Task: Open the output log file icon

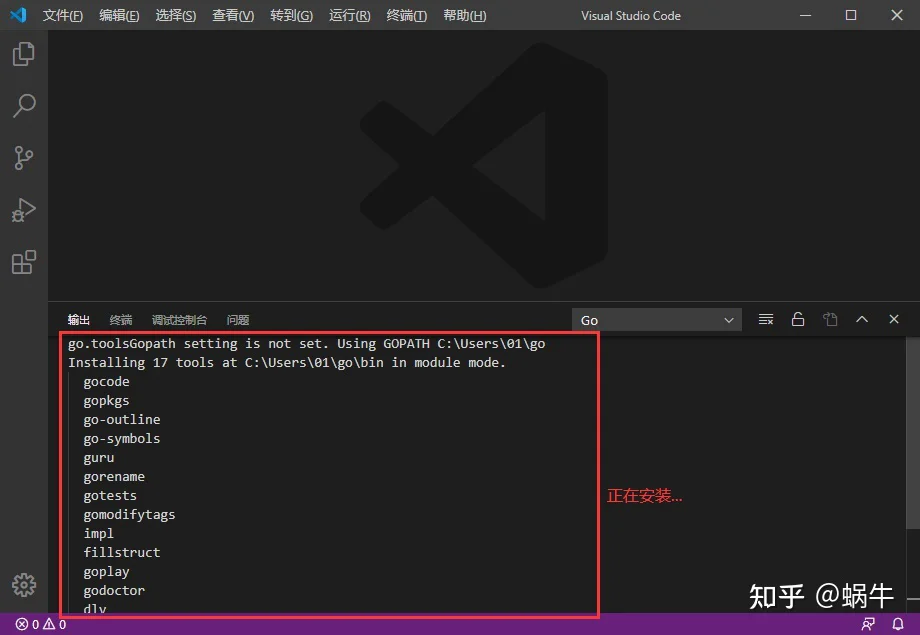Action: click(x=830, y=319)
